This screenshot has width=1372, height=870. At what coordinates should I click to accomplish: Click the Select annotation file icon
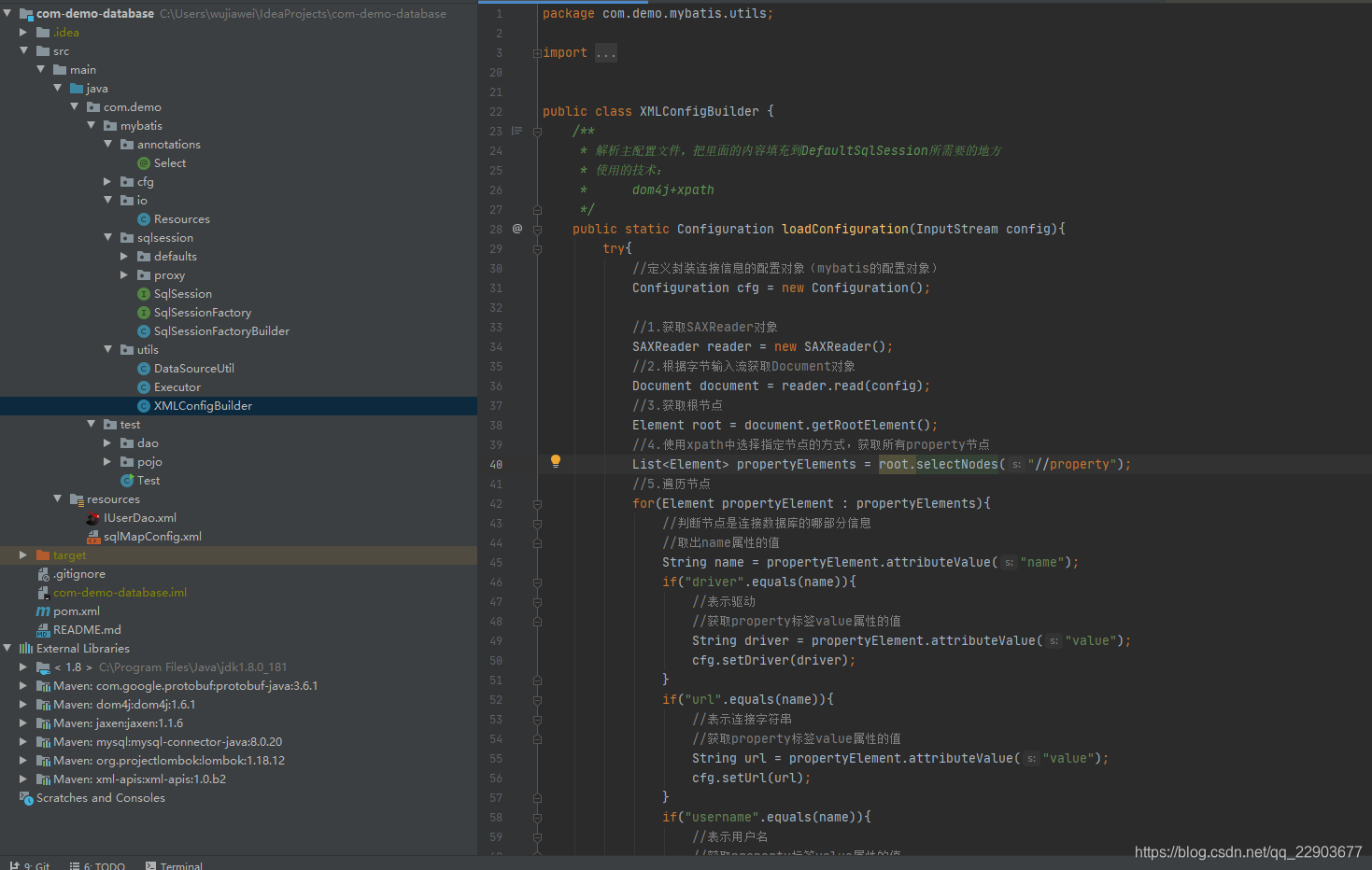pos(144,163)
